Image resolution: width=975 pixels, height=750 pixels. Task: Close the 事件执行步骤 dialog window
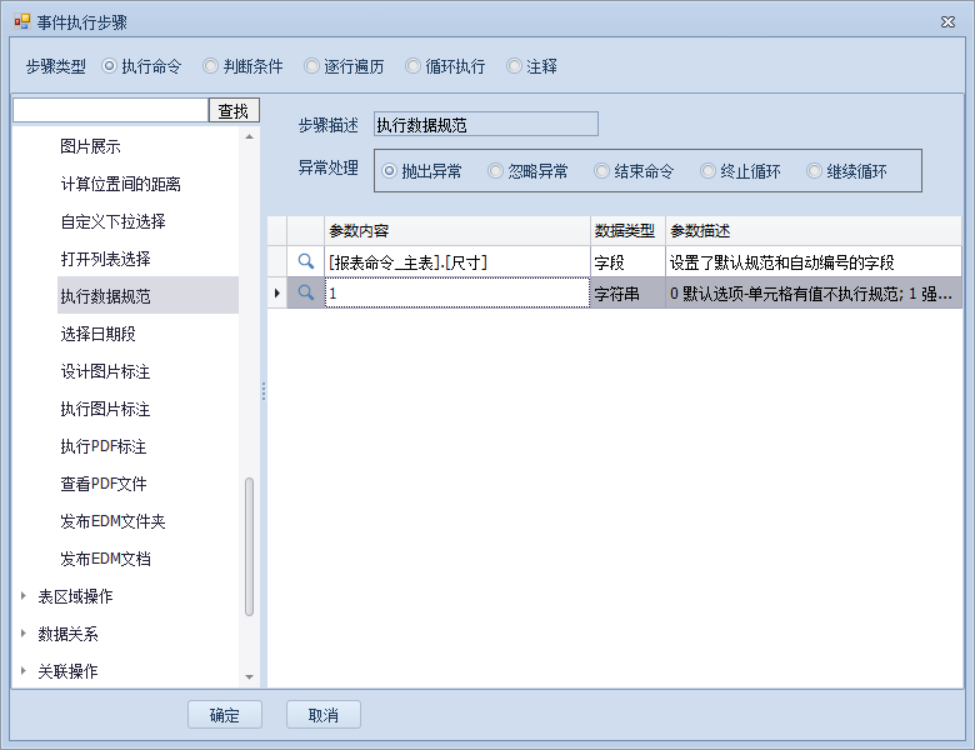coord(947,22)
